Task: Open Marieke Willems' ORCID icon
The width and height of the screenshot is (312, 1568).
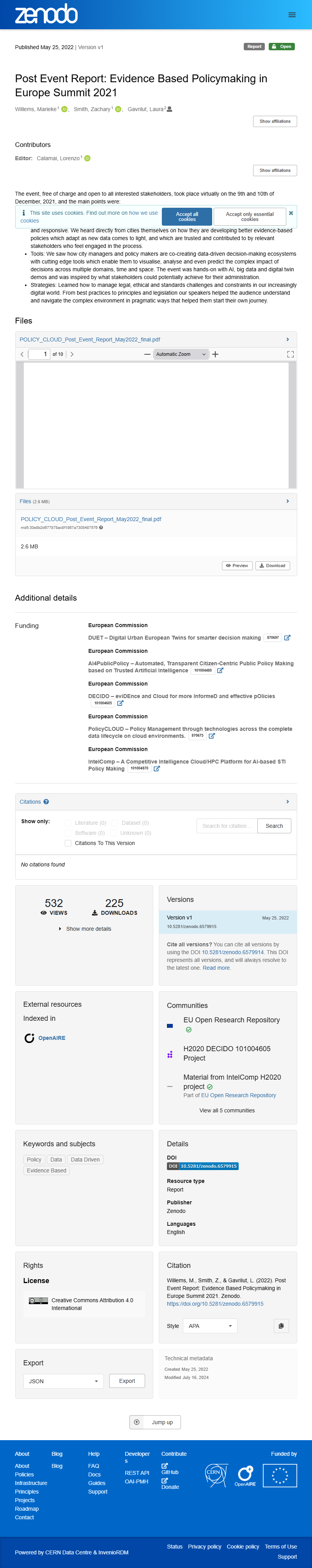Action: [x=65, y=109]
